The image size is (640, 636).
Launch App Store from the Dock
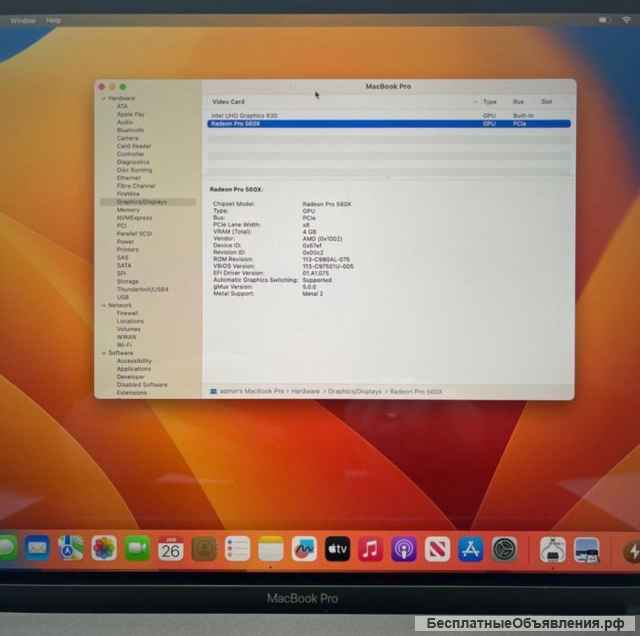pyautogui.click(x=471, y=549)
